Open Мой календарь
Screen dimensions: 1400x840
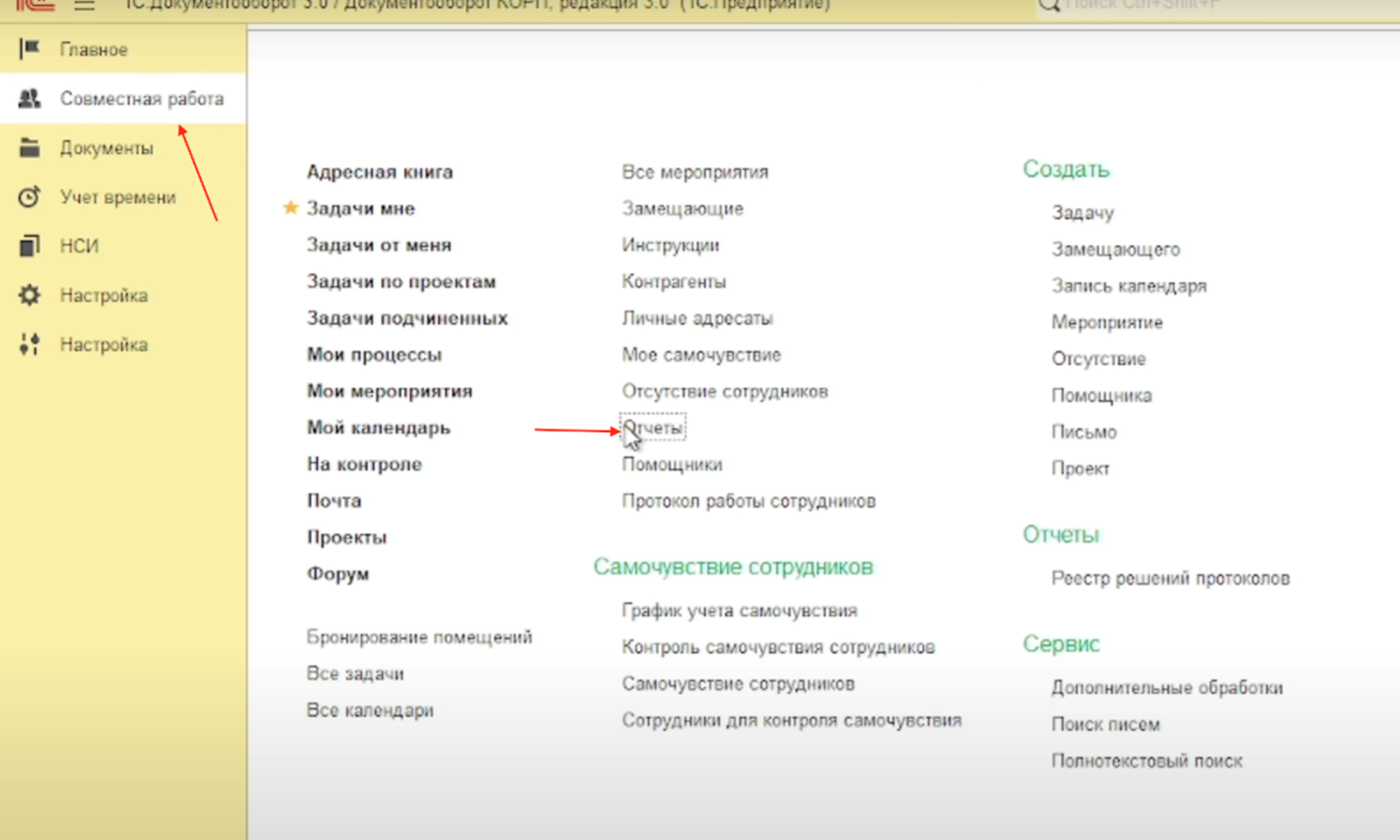[x=378, y=428]
